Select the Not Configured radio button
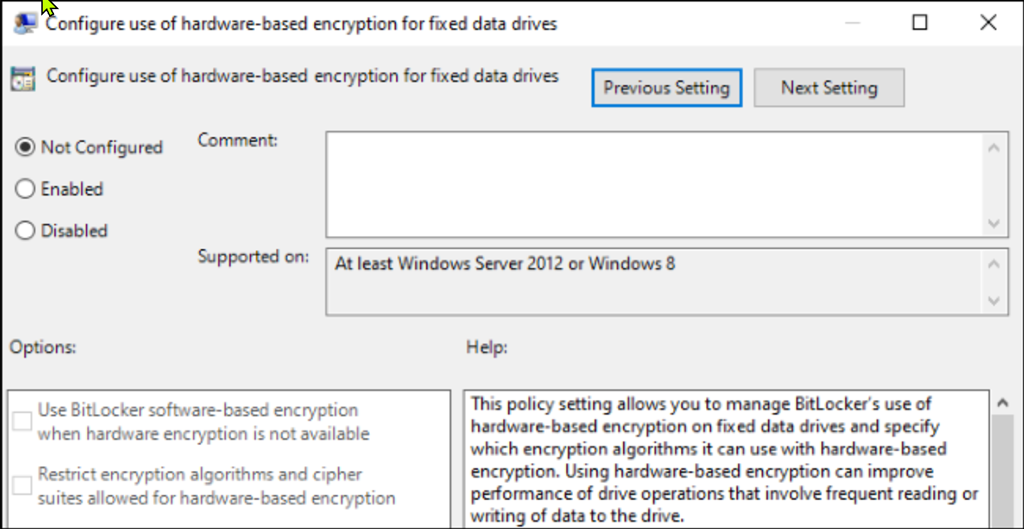The image size is (1024, 529). point(25,147)
